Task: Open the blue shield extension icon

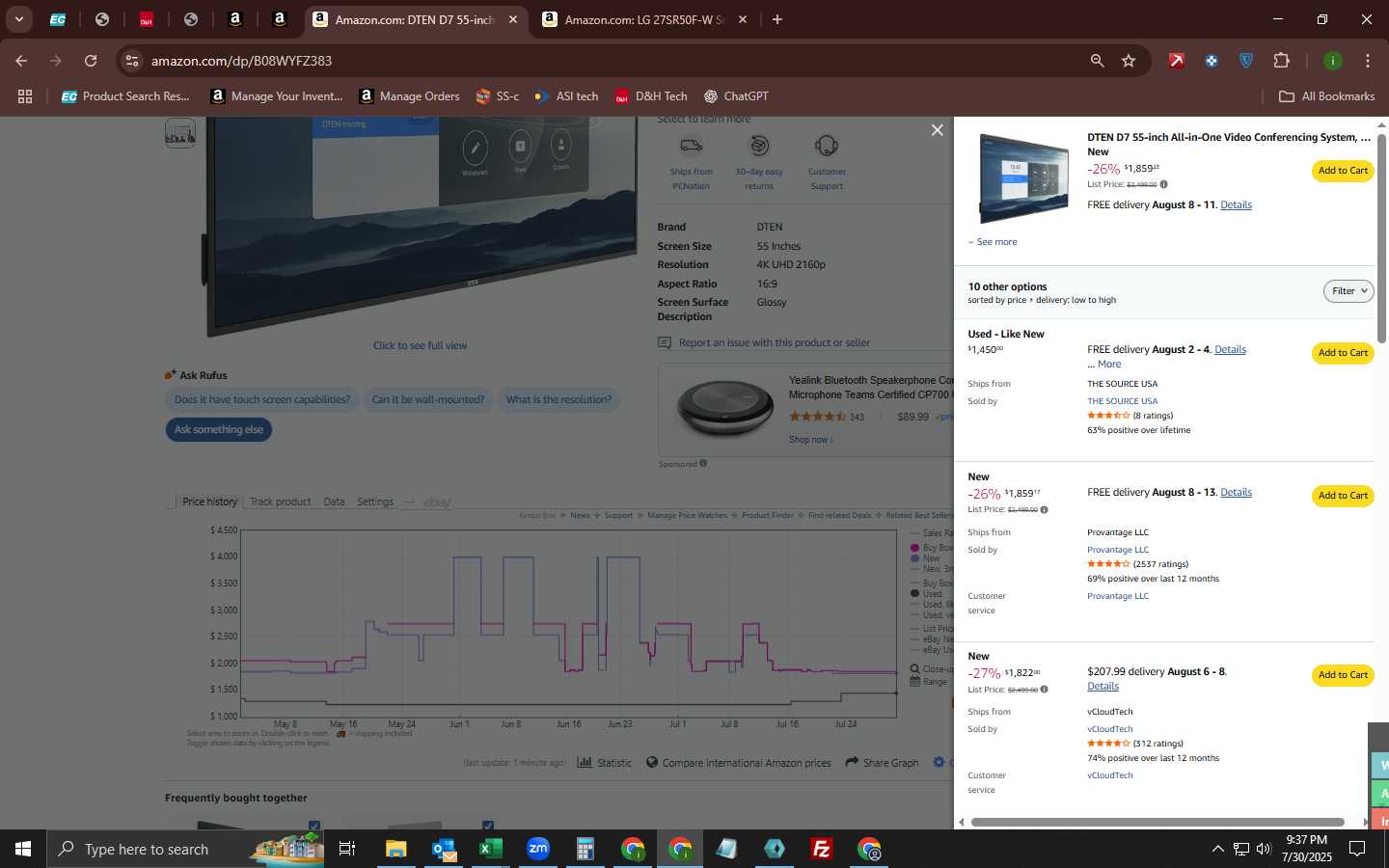Action: coord(1246,61)
